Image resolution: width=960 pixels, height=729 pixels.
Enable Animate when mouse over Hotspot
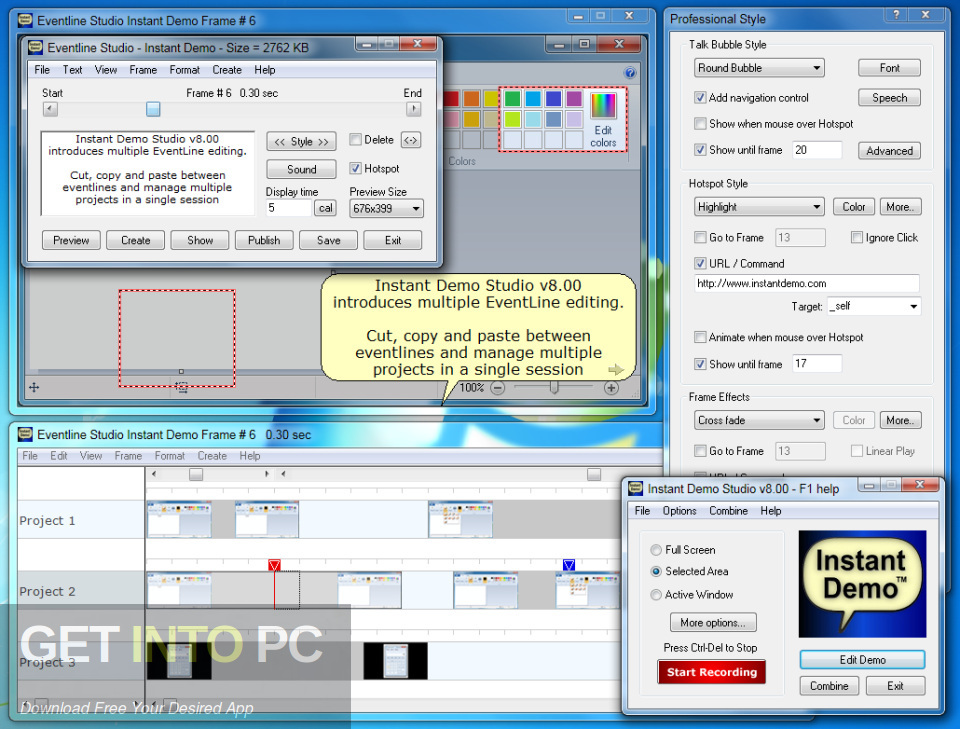click(x=700, y=337)
